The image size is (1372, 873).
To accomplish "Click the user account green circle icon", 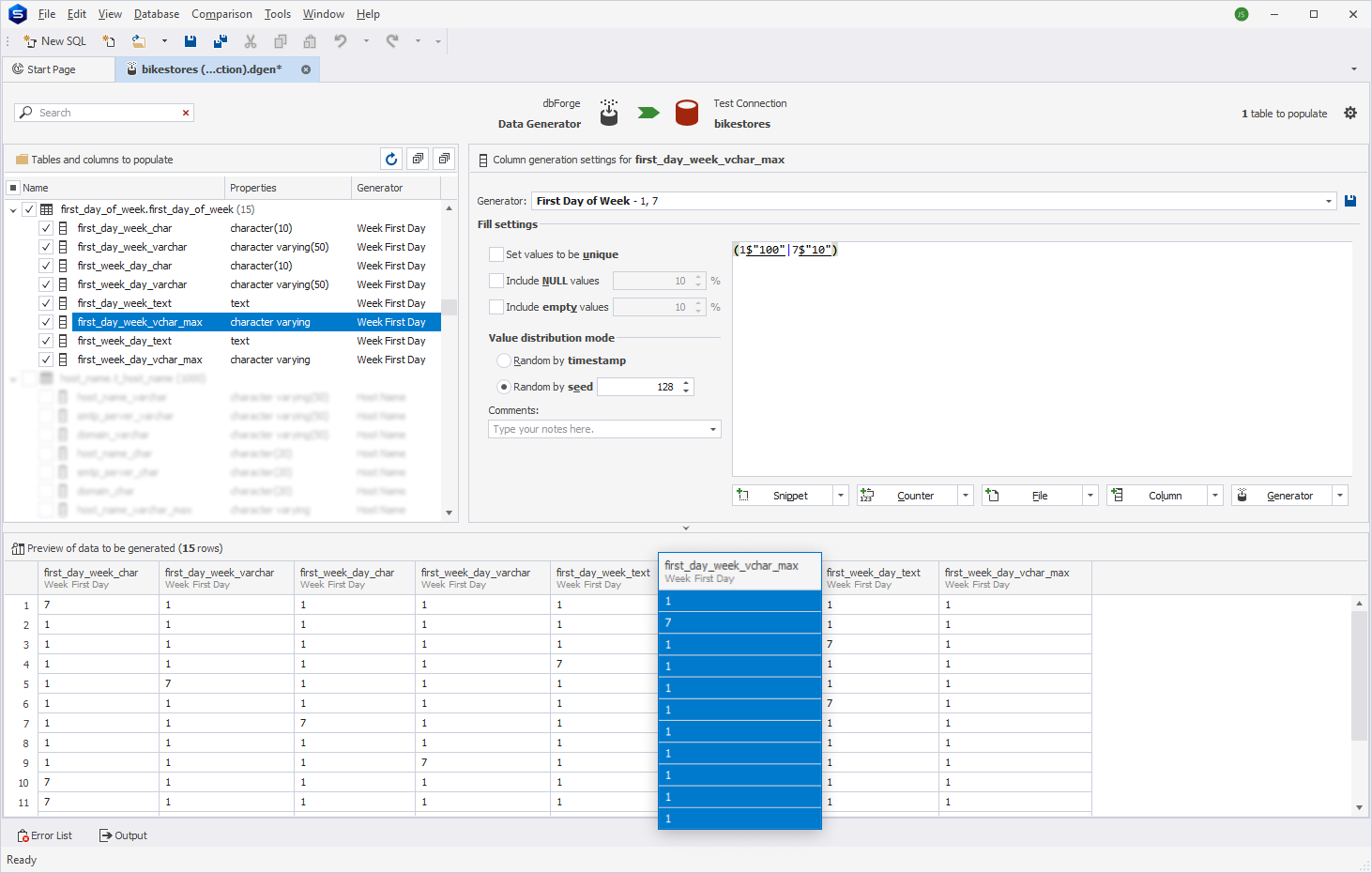I will click(1242, 14).
